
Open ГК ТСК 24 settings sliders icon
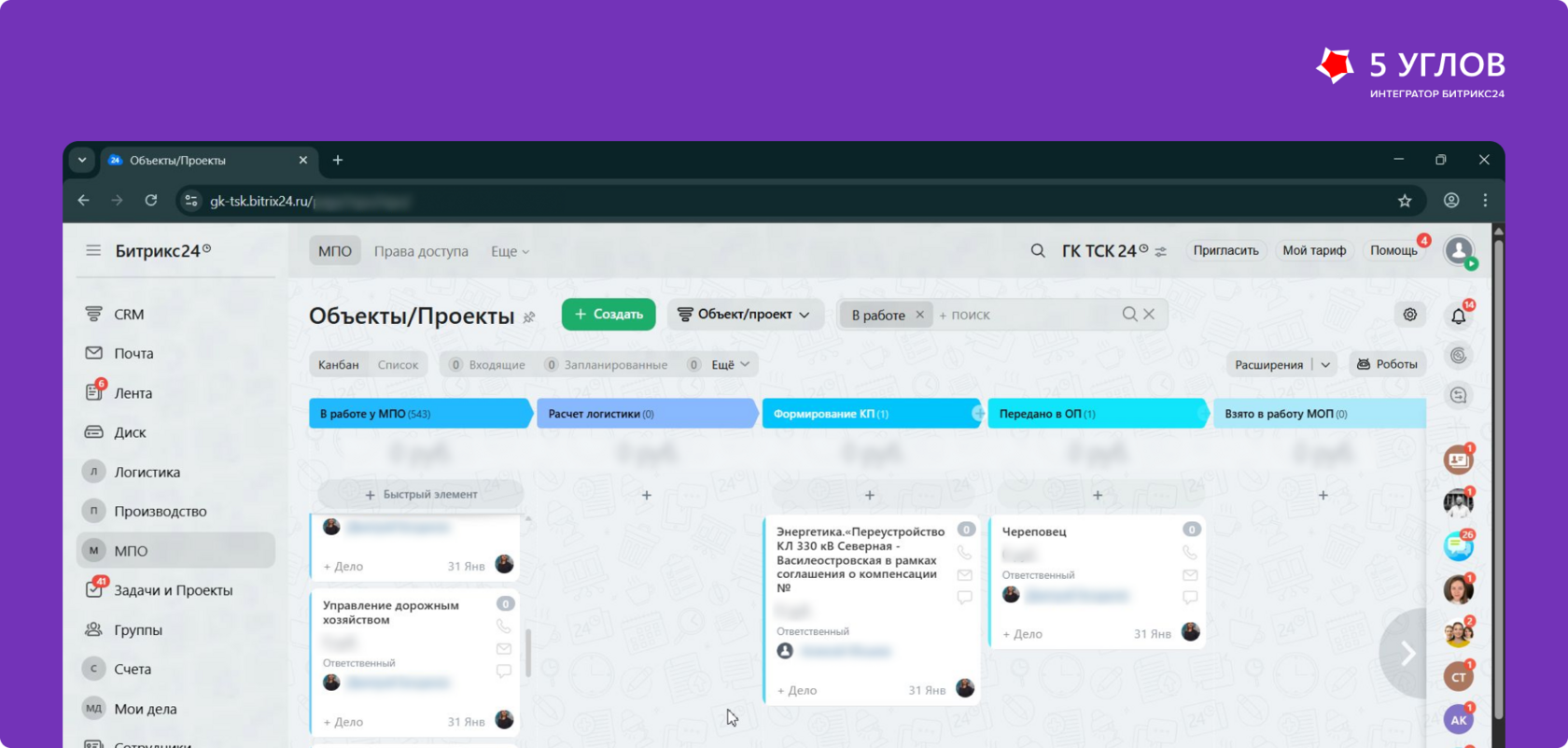coord(1161,252)
